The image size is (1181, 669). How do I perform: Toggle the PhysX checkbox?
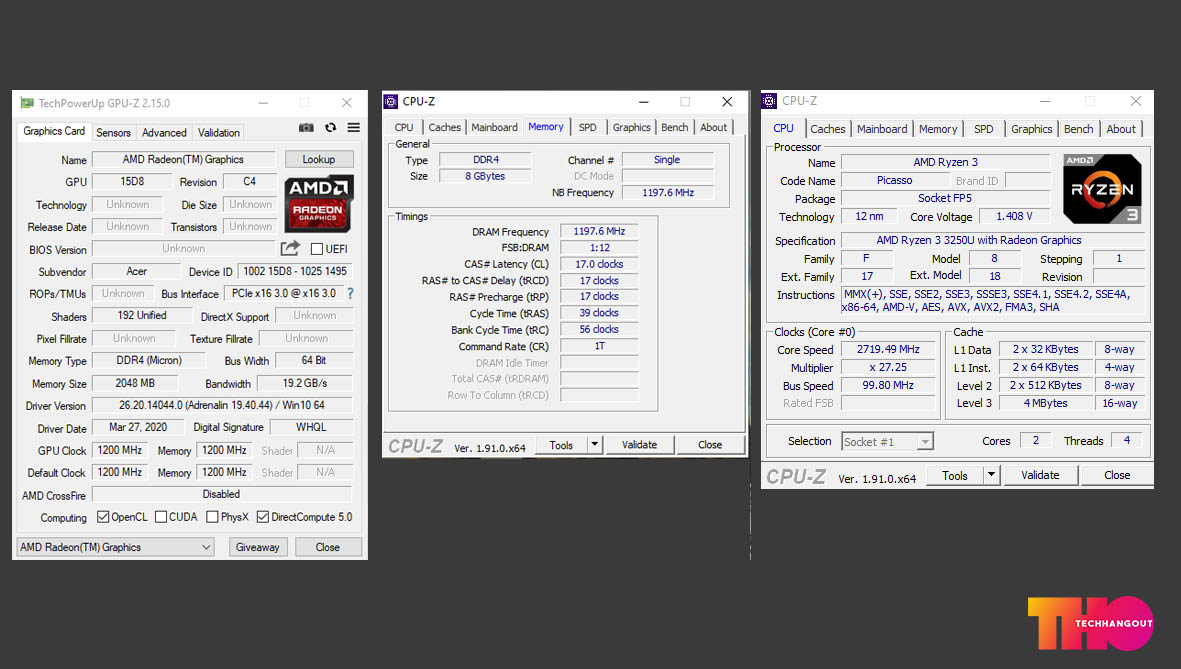click(x=212, y=517)
